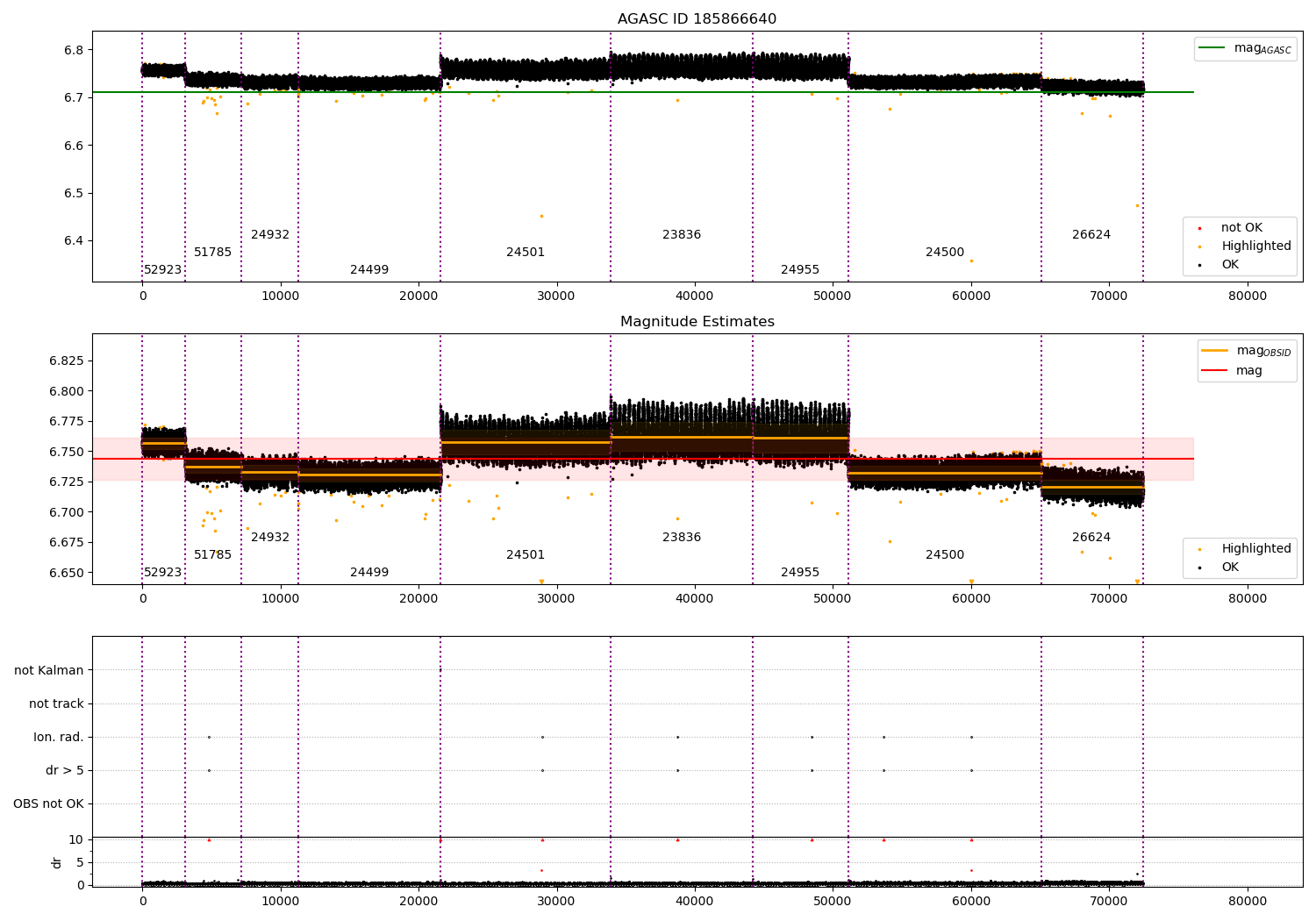Click obsid label 24932 in Magnitude Estimates plot

(x=270, y=537)
